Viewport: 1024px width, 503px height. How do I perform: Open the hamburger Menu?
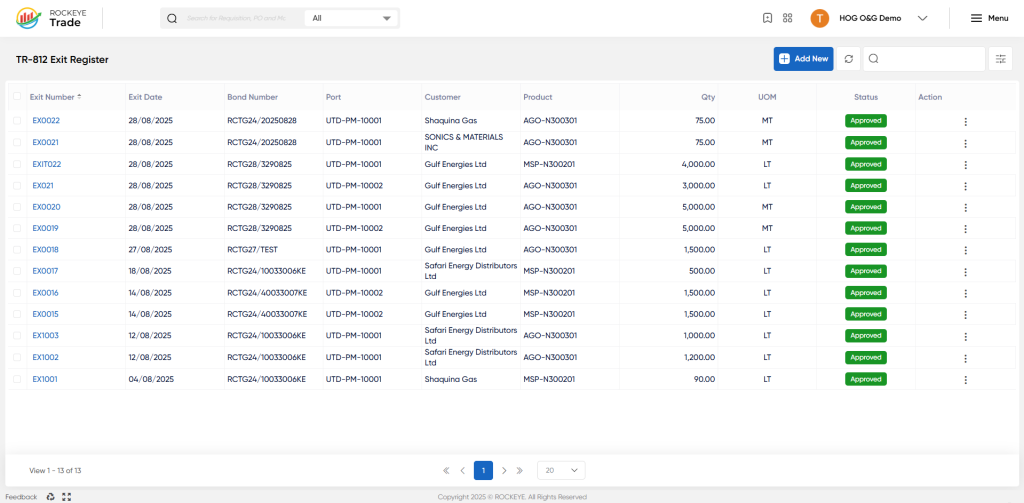(989, 18)
